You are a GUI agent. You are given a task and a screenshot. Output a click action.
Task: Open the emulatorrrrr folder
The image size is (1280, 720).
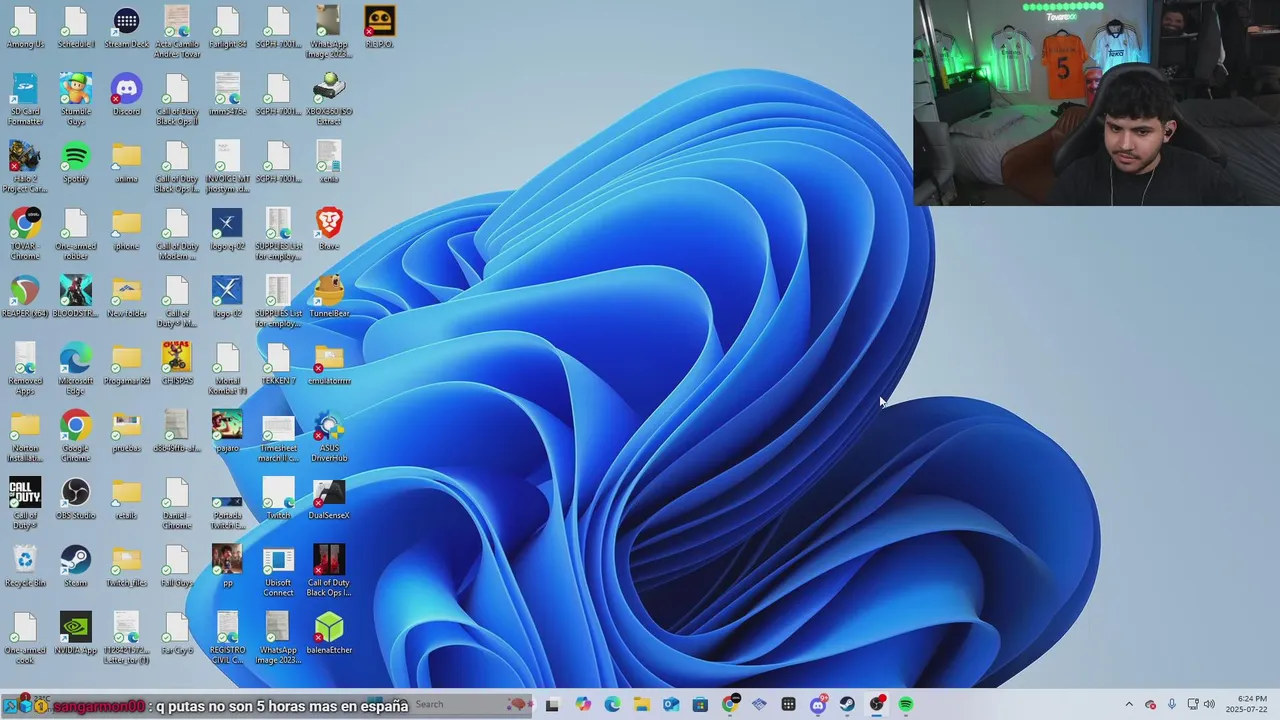329,364
